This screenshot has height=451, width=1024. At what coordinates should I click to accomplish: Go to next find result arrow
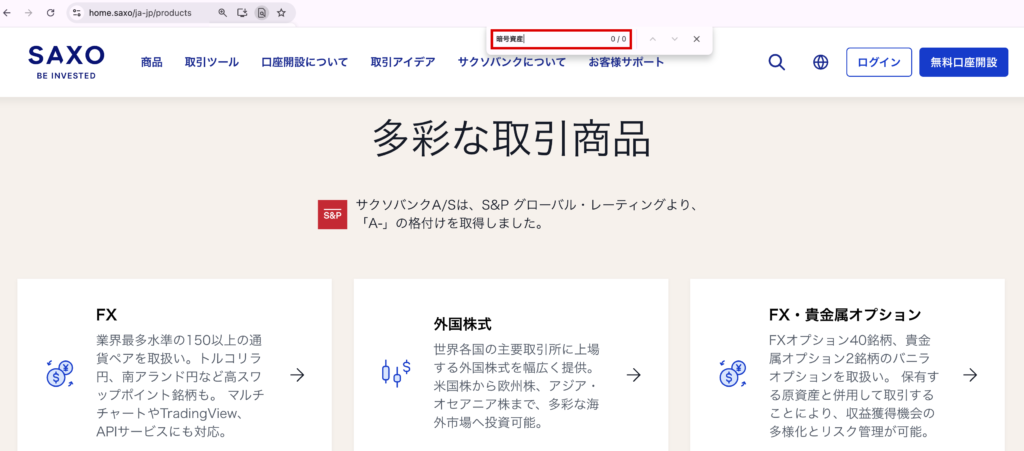pos(675,39)
